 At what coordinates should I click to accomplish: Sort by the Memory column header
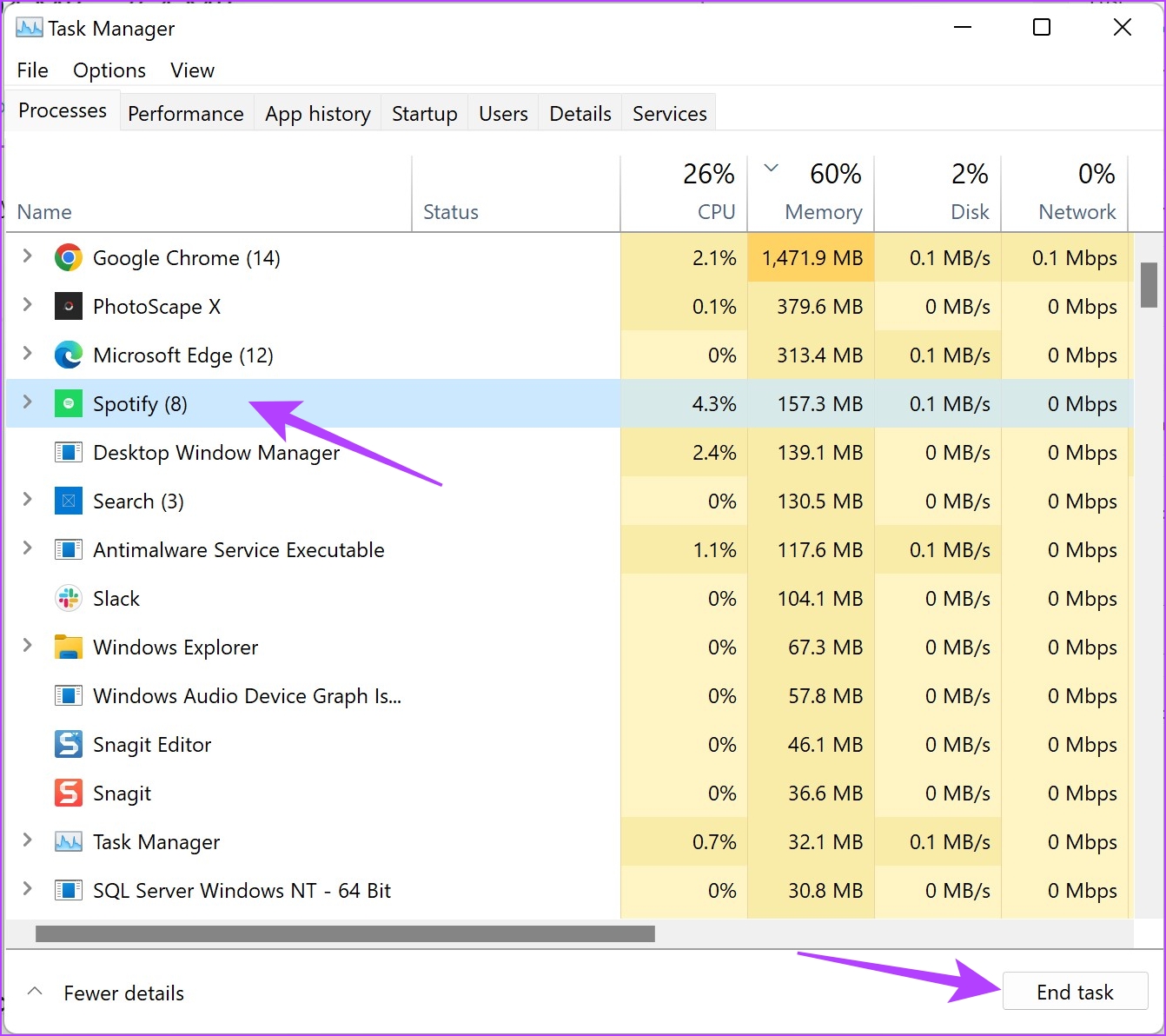811,194
